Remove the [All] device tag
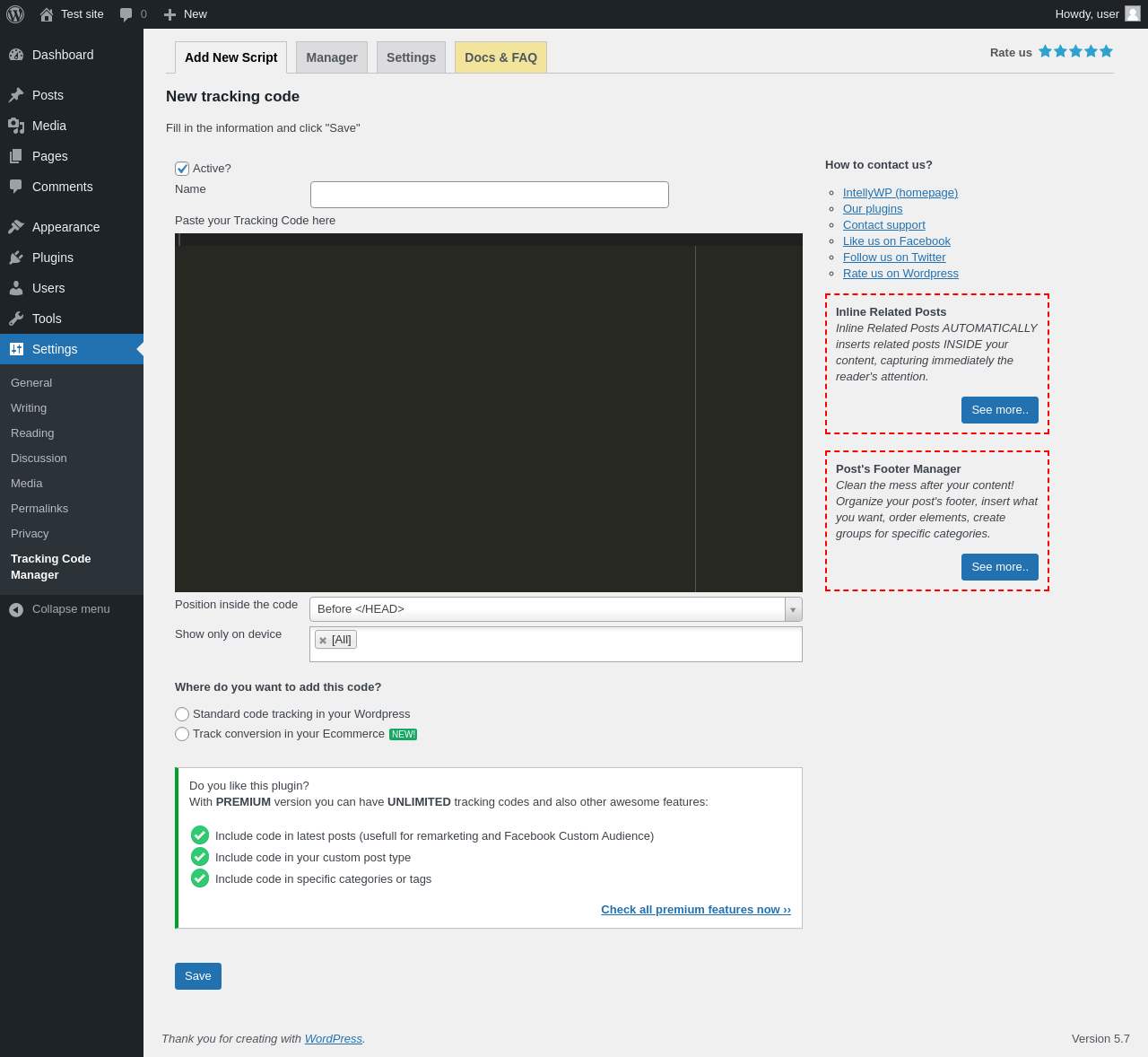The height and width of the screenshot is (1057, 1148). pos(323,641)
